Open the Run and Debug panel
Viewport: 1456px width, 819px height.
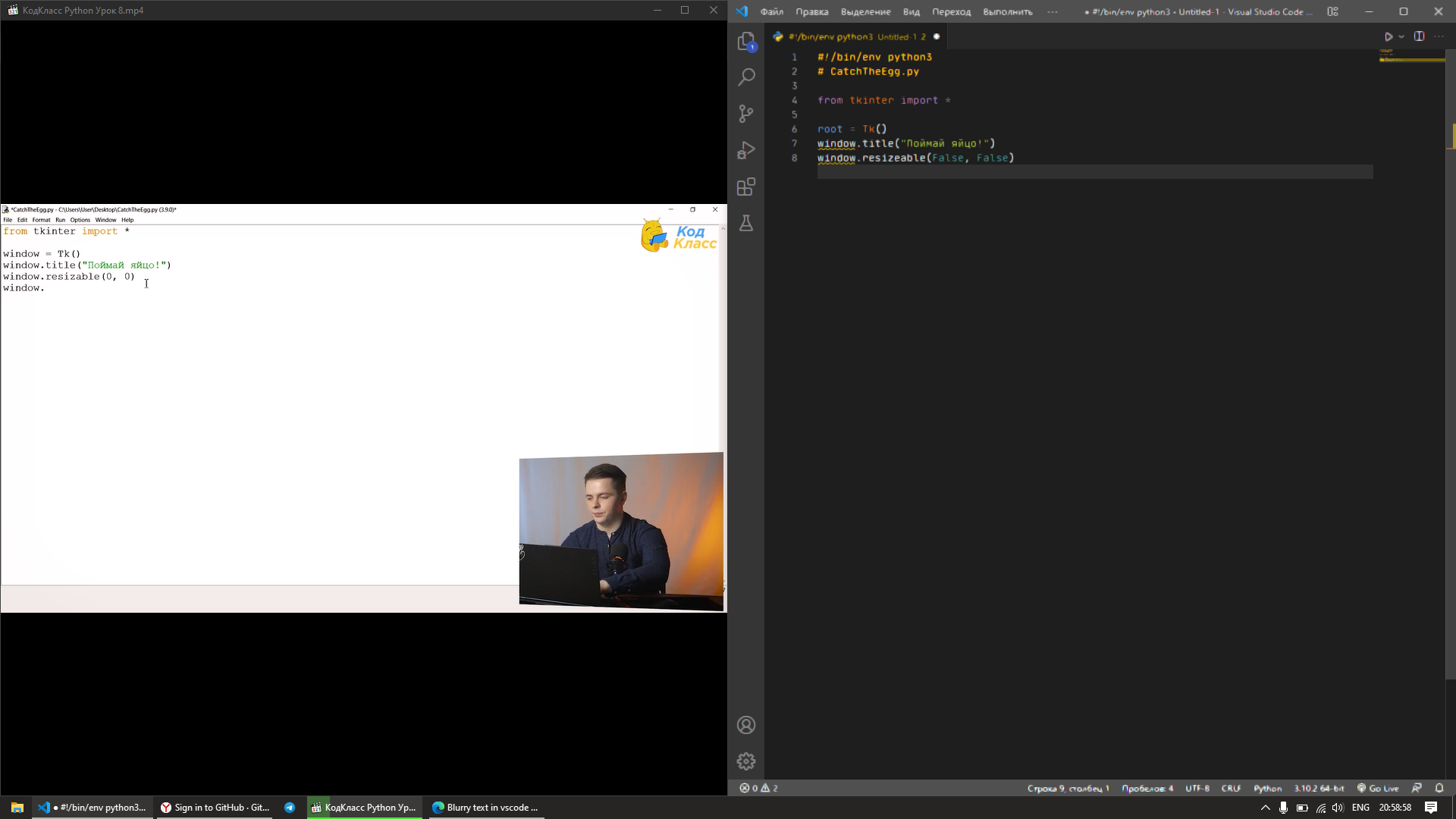[747, 149]
